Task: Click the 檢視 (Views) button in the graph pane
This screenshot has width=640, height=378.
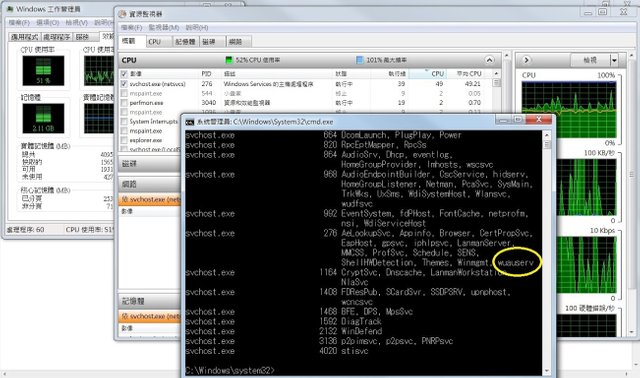Action: tap(590, 60)
